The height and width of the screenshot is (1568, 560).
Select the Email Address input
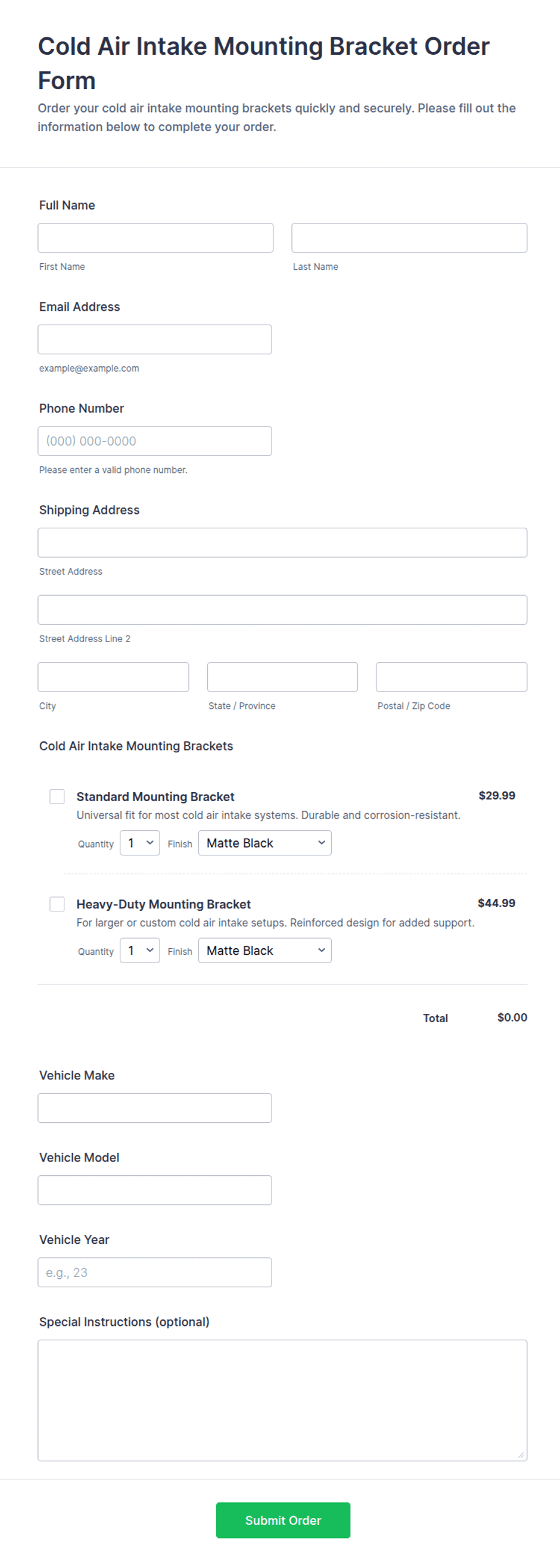[155, 340]
